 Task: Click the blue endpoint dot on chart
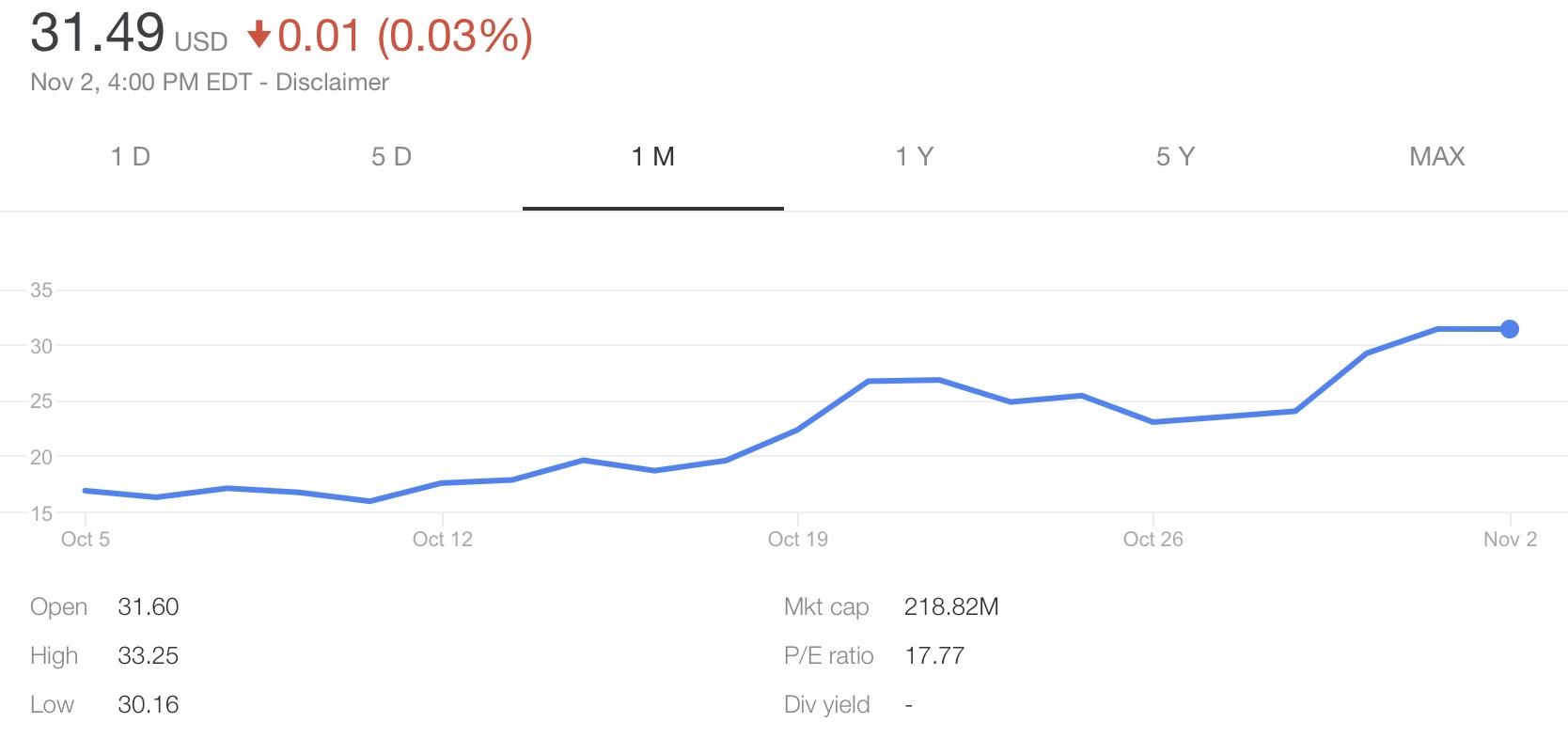click(1510, 329)
